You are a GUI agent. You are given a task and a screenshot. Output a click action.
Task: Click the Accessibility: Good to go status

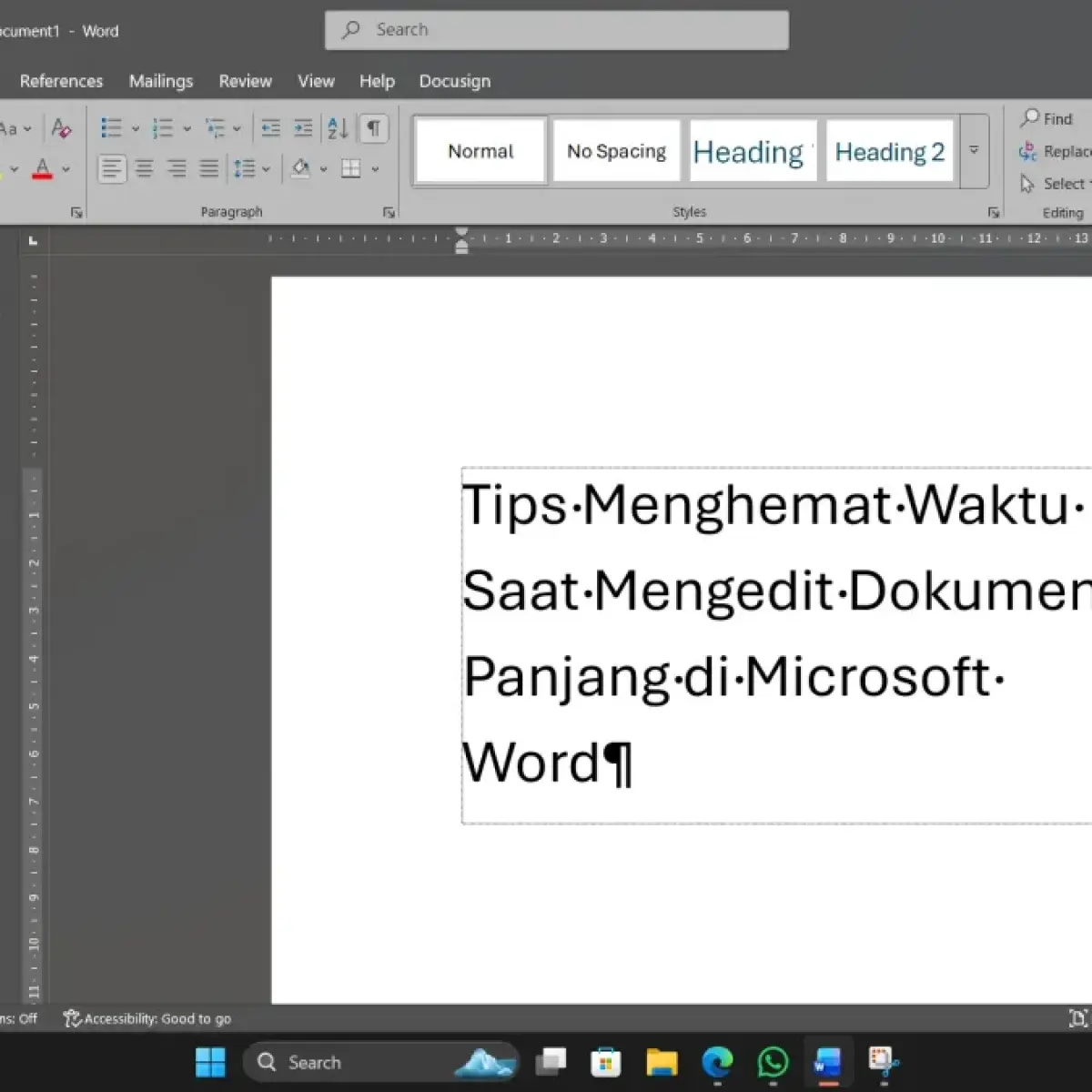point(147,1018)
